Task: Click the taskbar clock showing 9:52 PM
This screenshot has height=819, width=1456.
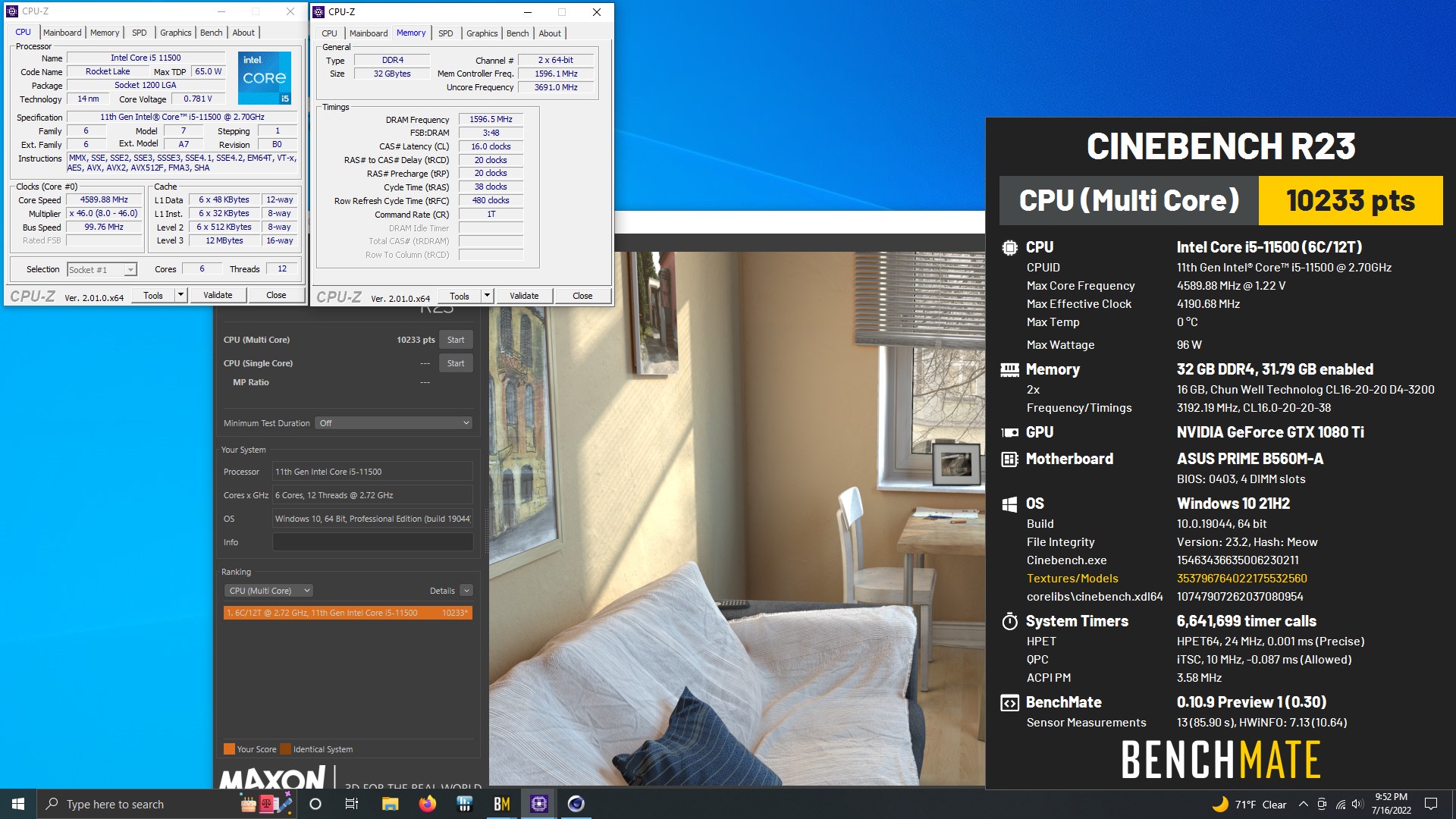Action: tap(1391, 804)
